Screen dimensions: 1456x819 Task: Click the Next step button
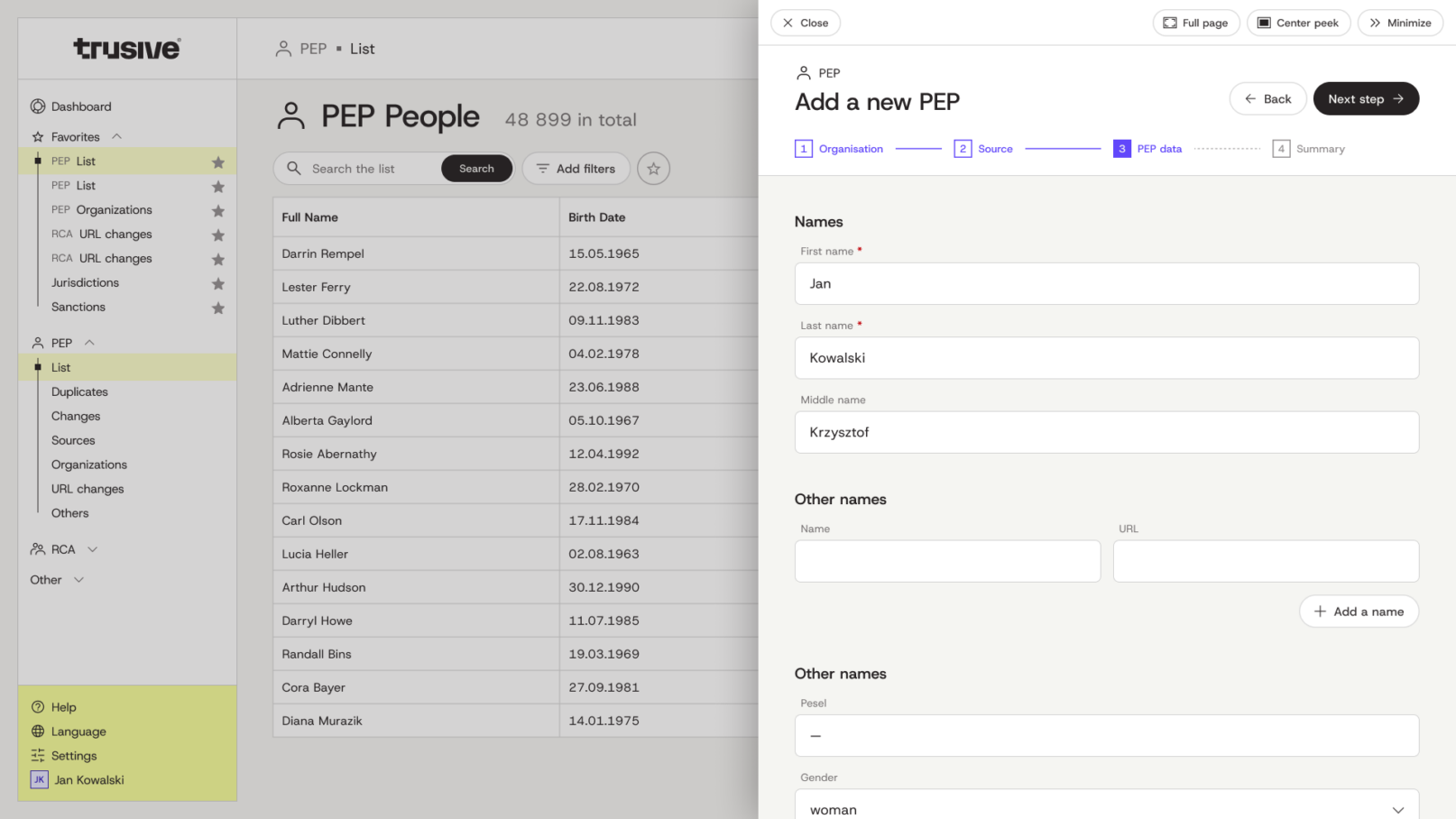(x=1365, y=99)
